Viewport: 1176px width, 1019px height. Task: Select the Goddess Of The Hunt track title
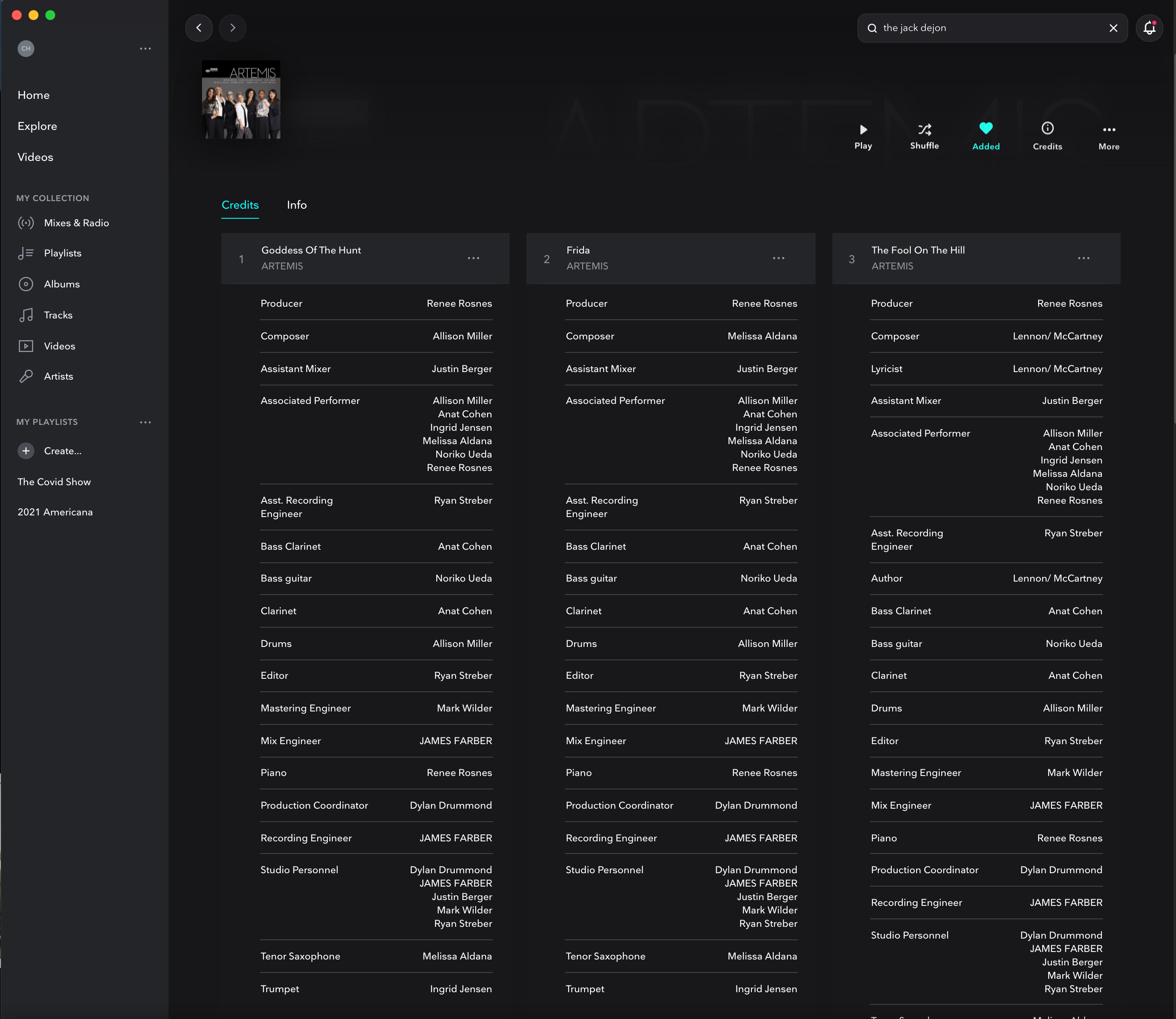pos(311,250)
